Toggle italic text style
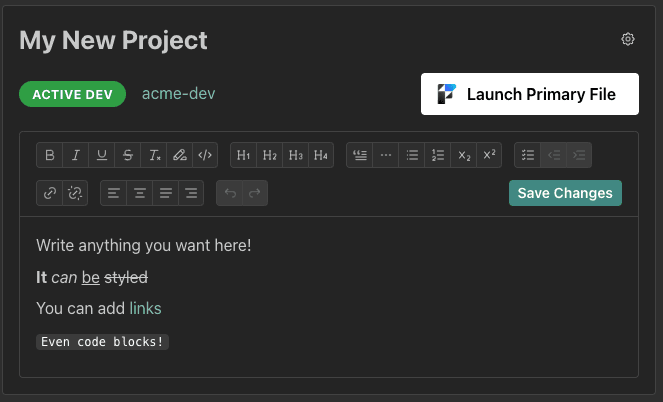The image size is (663, 402). 75,155
